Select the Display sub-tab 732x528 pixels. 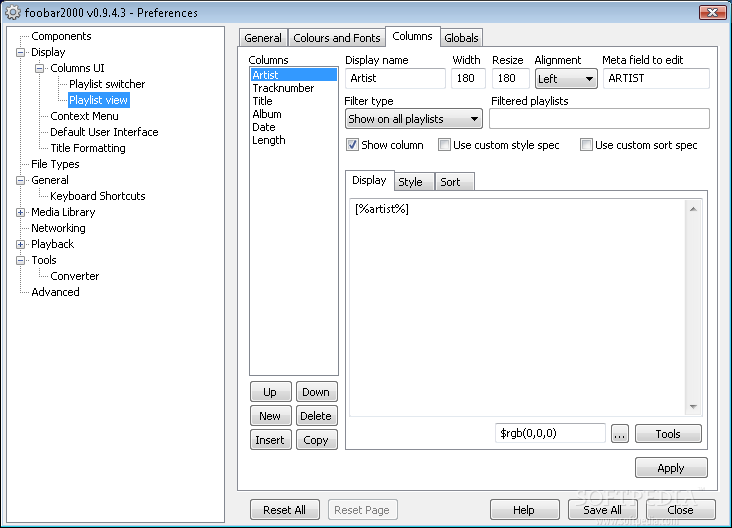369,180
